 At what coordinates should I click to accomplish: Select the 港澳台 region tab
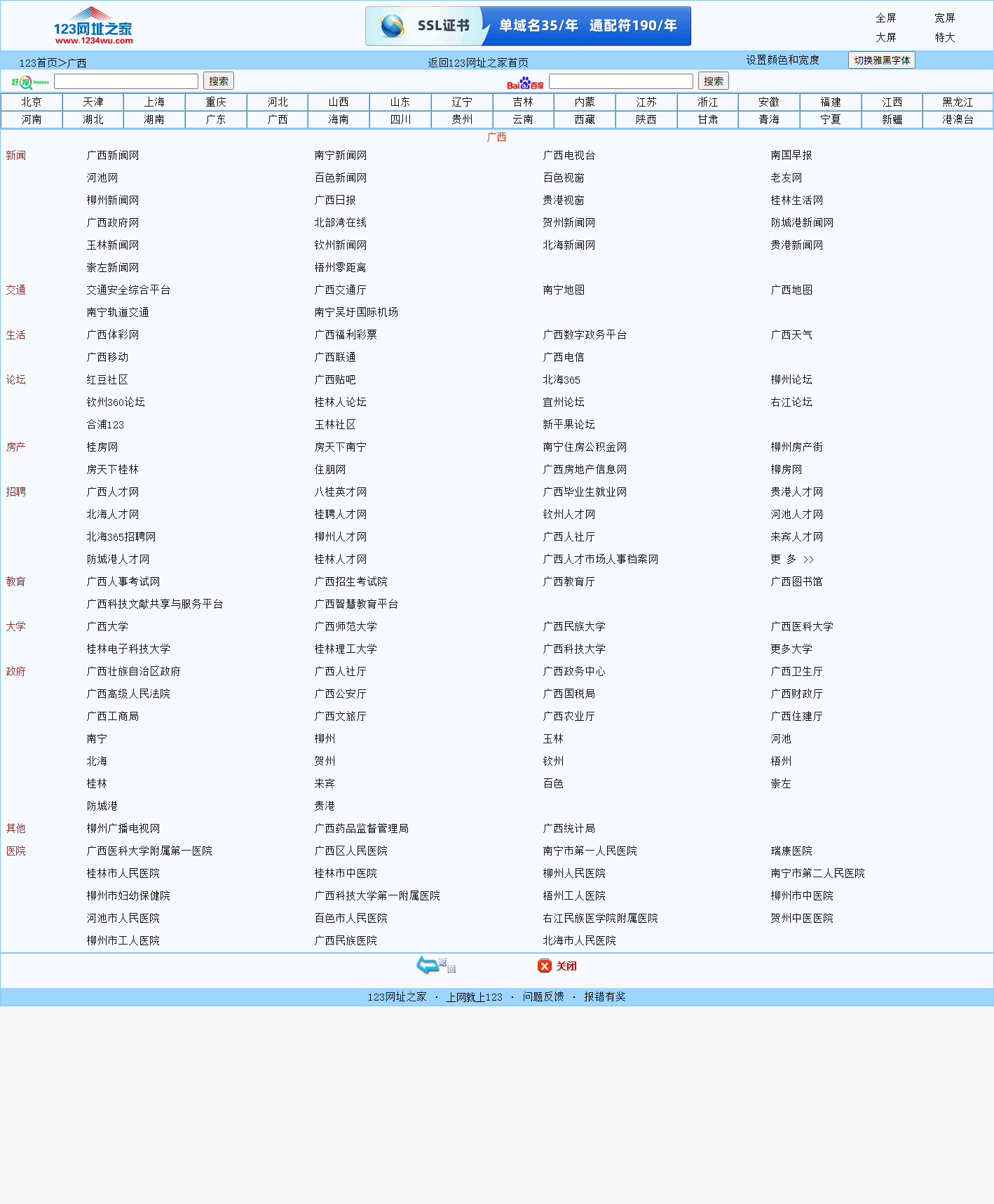pos(957,119)
